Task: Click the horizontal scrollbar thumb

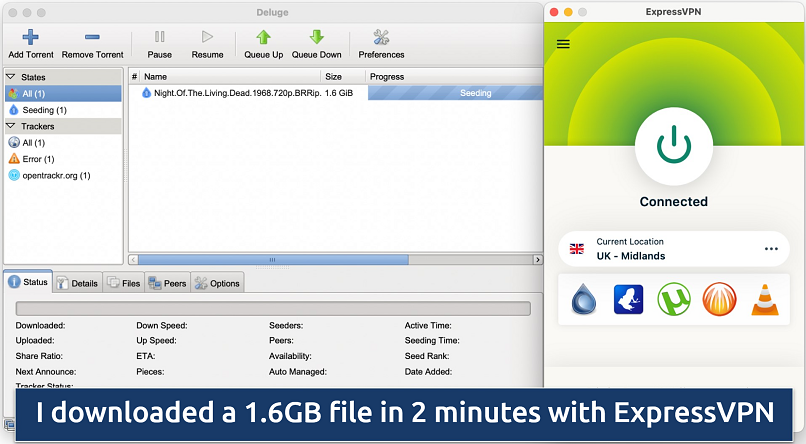Action: [273, 260]
